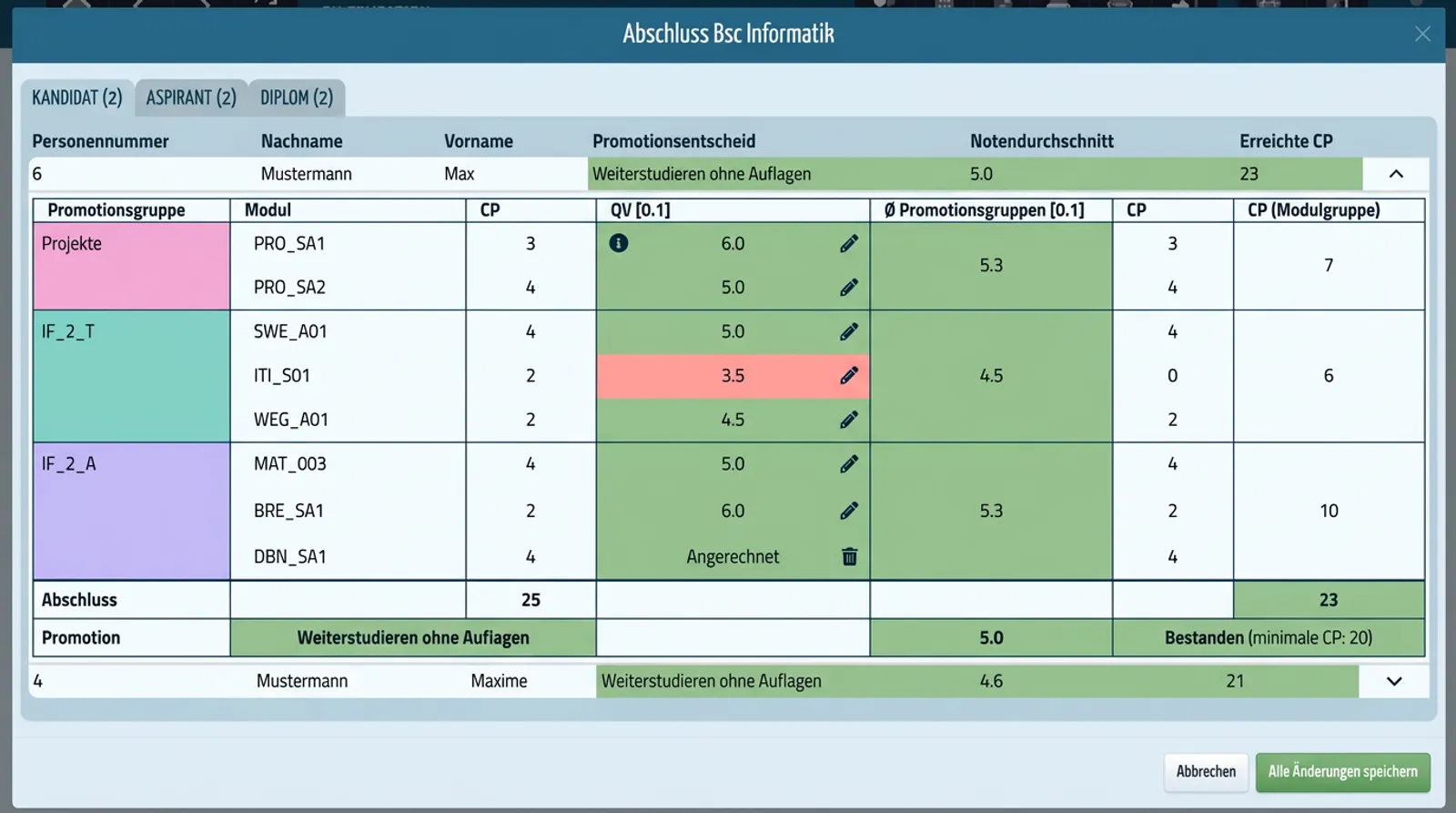
Task: Click the Abbrechen button
Action: pos(1206,772)
